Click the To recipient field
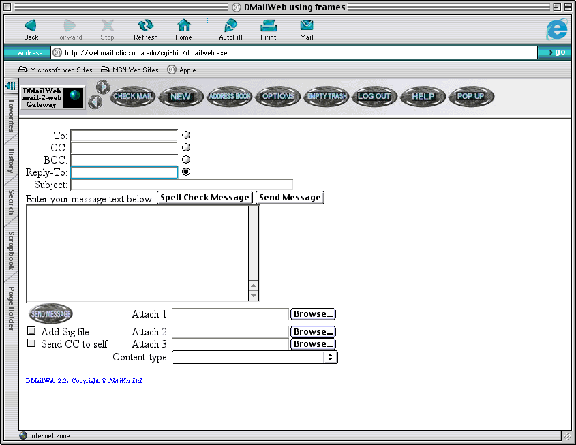This screenshot has width=576, height=445. point(124,136)
